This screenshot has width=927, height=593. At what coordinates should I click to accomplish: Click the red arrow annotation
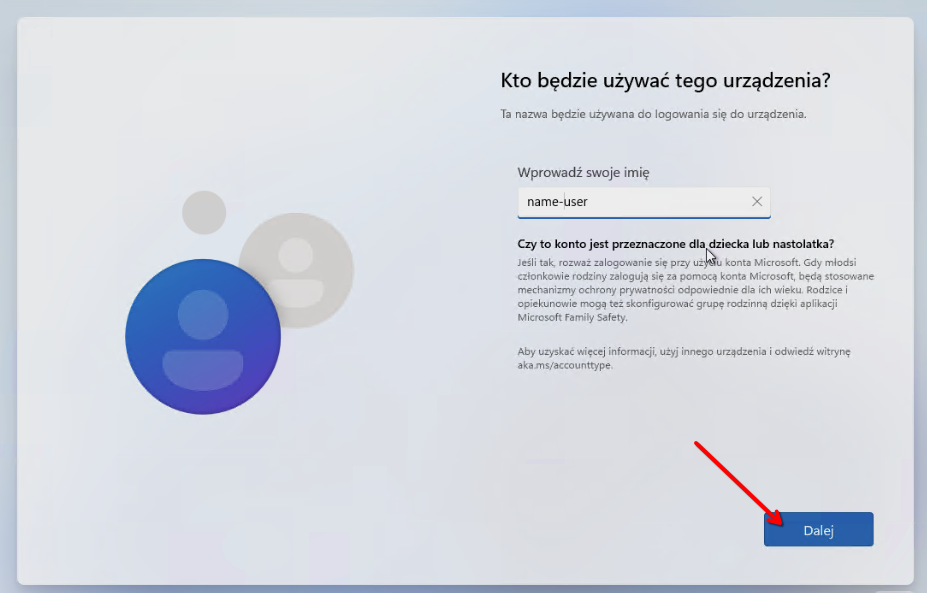click(x=735, y=480)
